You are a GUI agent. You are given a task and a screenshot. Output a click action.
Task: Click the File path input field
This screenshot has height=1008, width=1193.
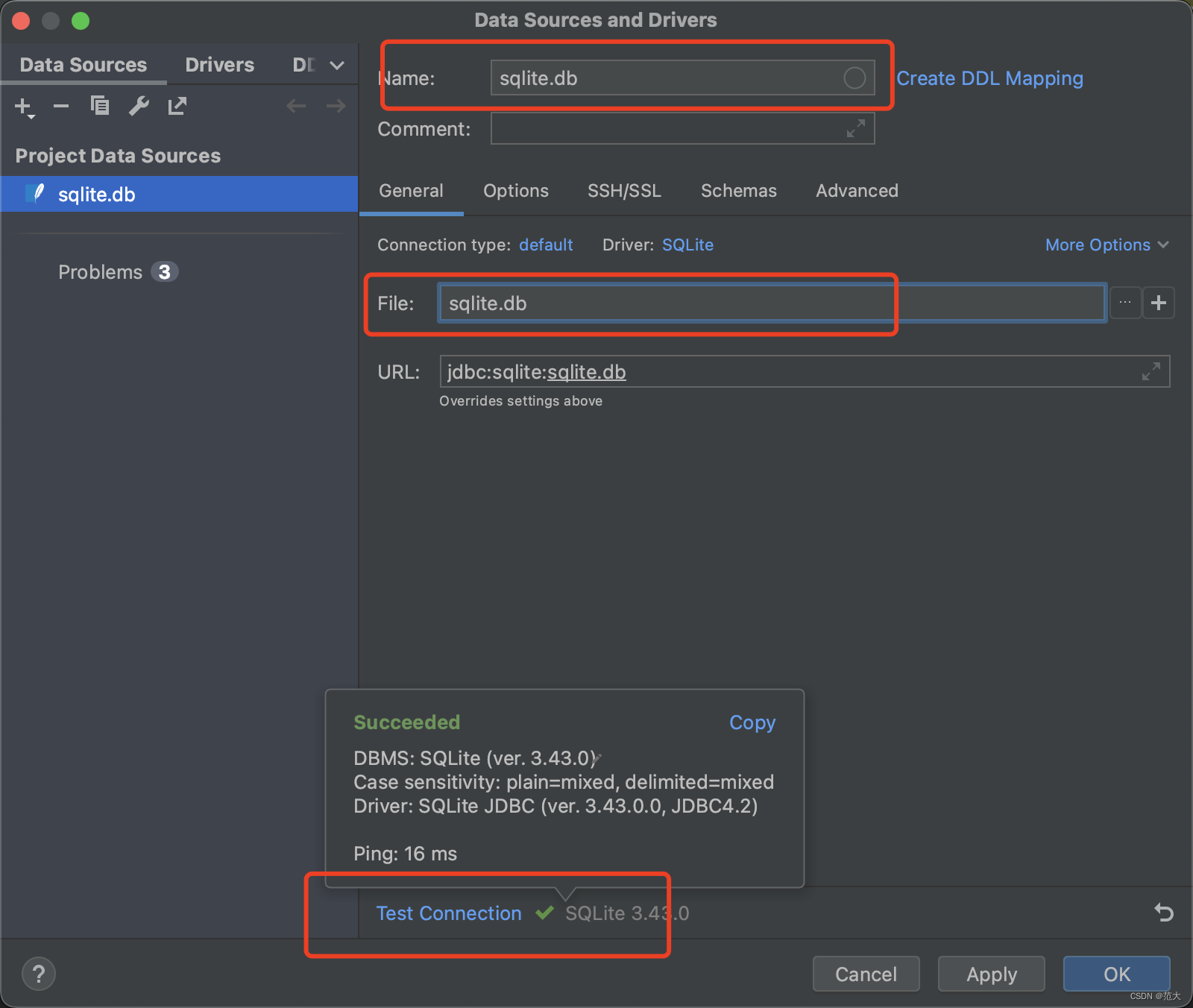tap(772, 303)
